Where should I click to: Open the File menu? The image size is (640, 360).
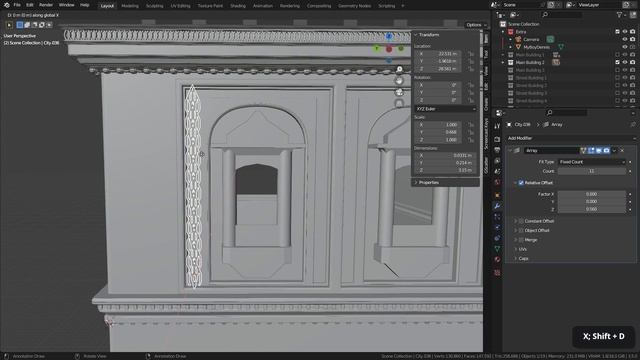pyautogui.click(x=17, y=5)
